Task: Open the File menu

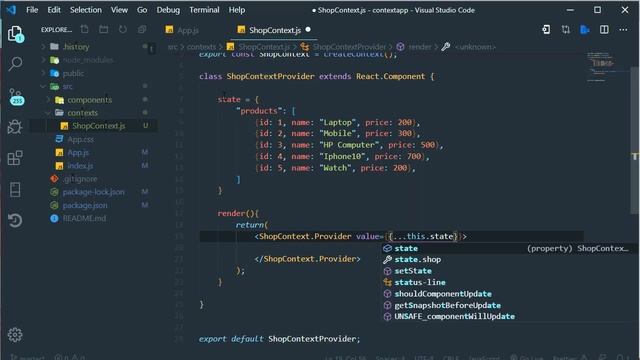Action: (32, 10)
